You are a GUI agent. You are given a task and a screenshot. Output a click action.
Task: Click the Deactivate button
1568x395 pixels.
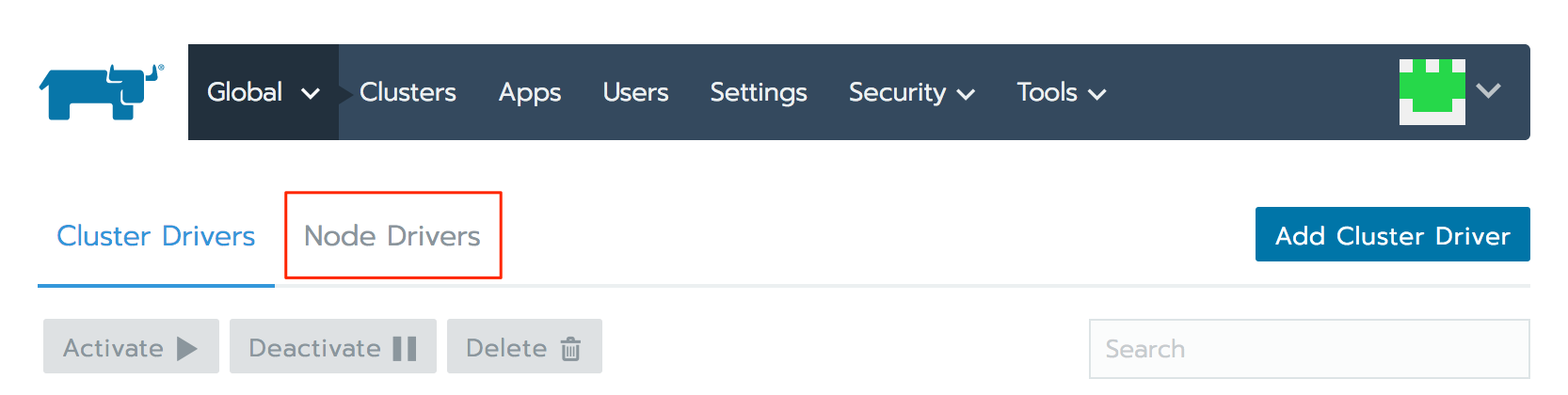pyautogui.click(x=332, y=347)
